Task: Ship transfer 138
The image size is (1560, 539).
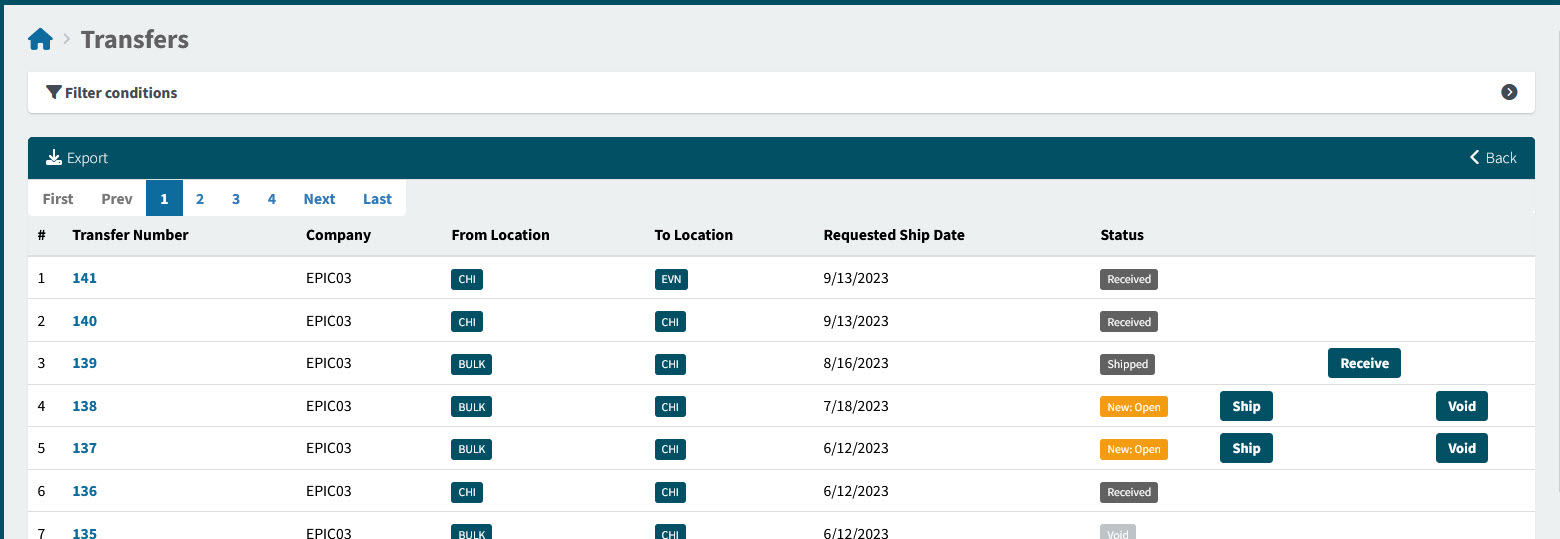Action: coord(1246,406)
